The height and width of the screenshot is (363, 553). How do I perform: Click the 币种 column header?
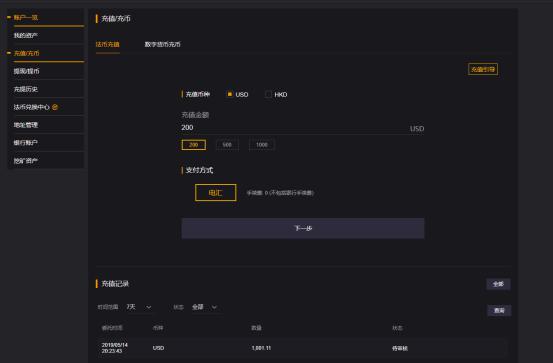pyautogui.click(x=158, y=328)
